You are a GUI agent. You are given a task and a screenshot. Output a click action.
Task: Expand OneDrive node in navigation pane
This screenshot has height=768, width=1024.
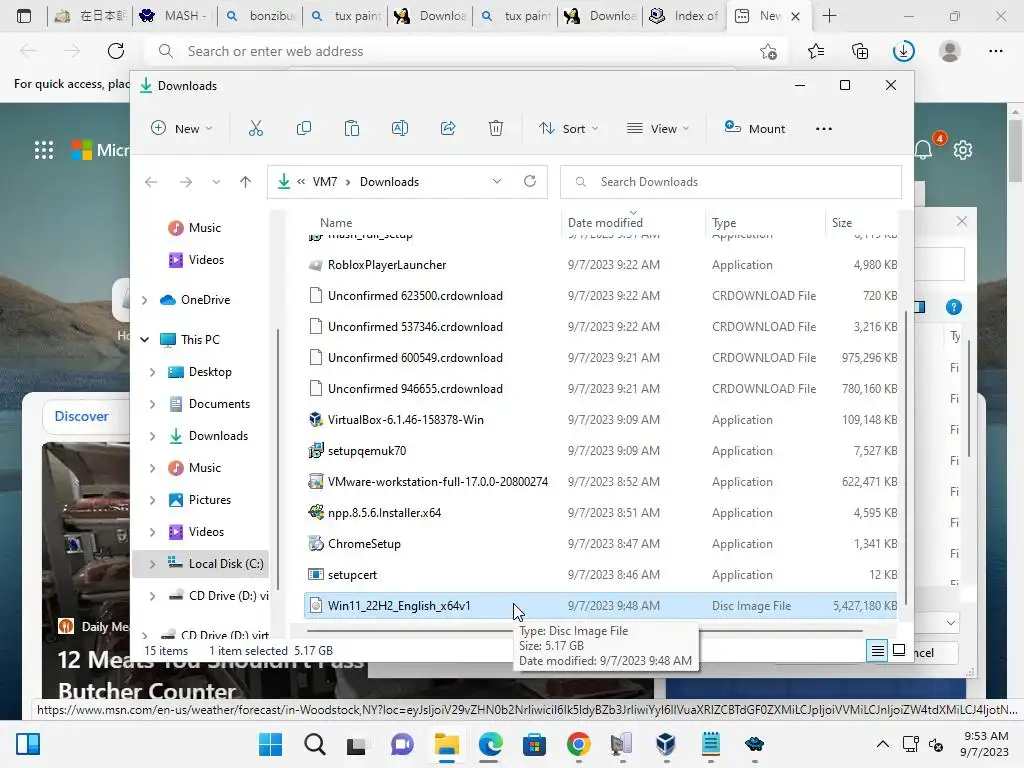point(144,300)
